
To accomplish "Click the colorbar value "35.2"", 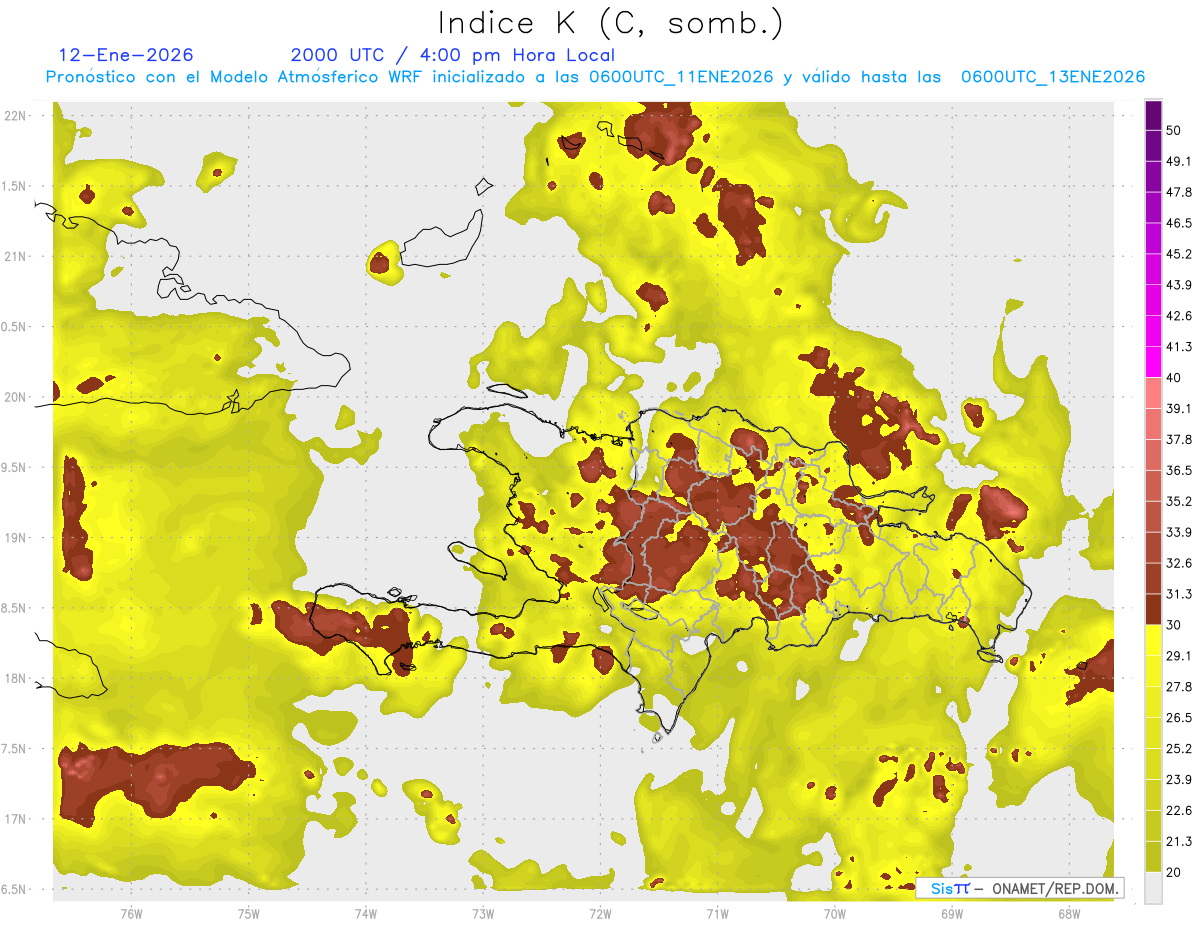I will point(1179,502).
